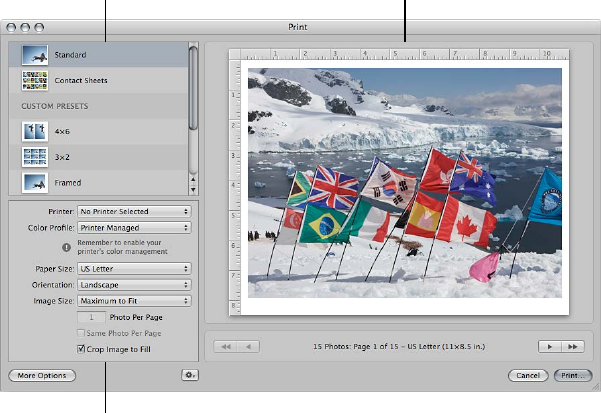
Task: Jump to the last page
Action: 573,347
